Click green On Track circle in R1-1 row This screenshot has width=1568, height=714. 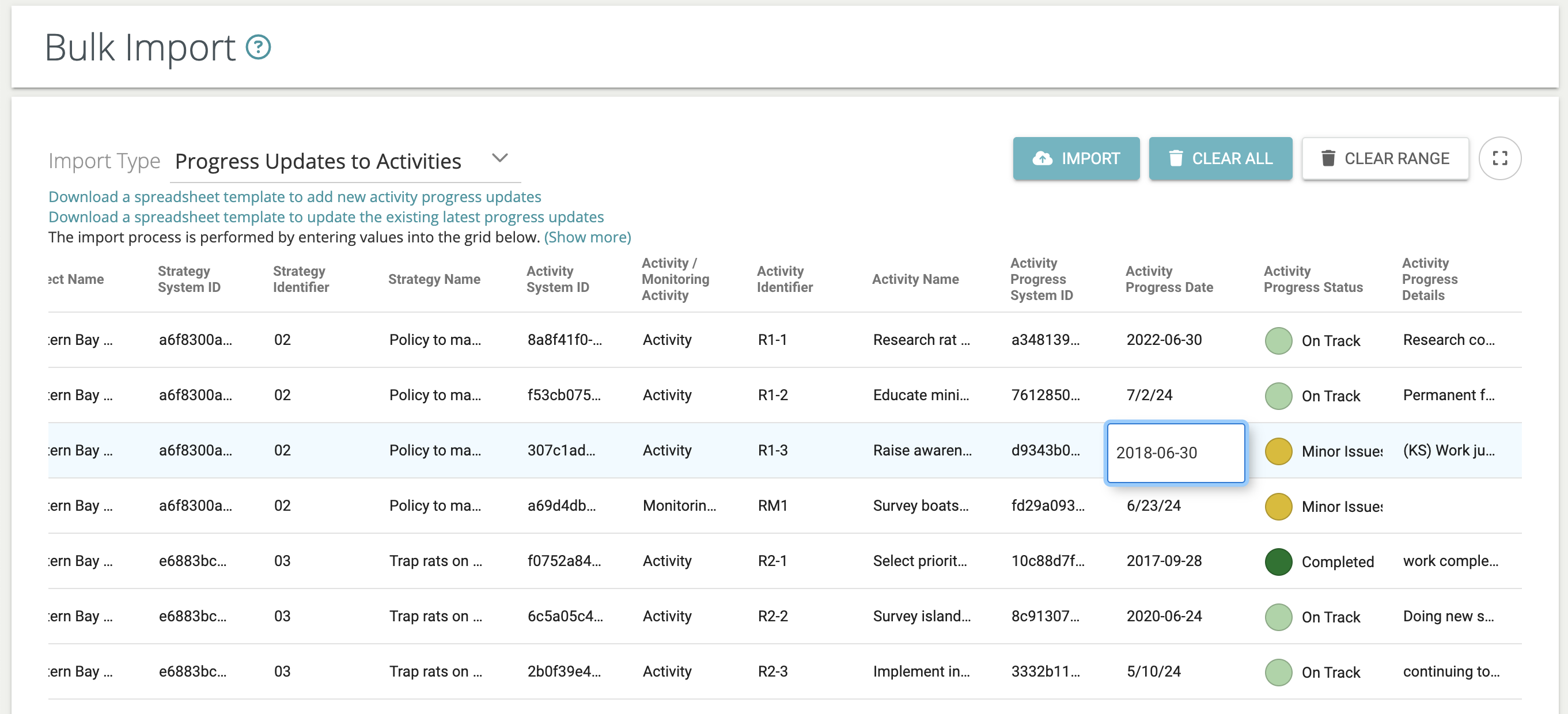[1278, 340]
